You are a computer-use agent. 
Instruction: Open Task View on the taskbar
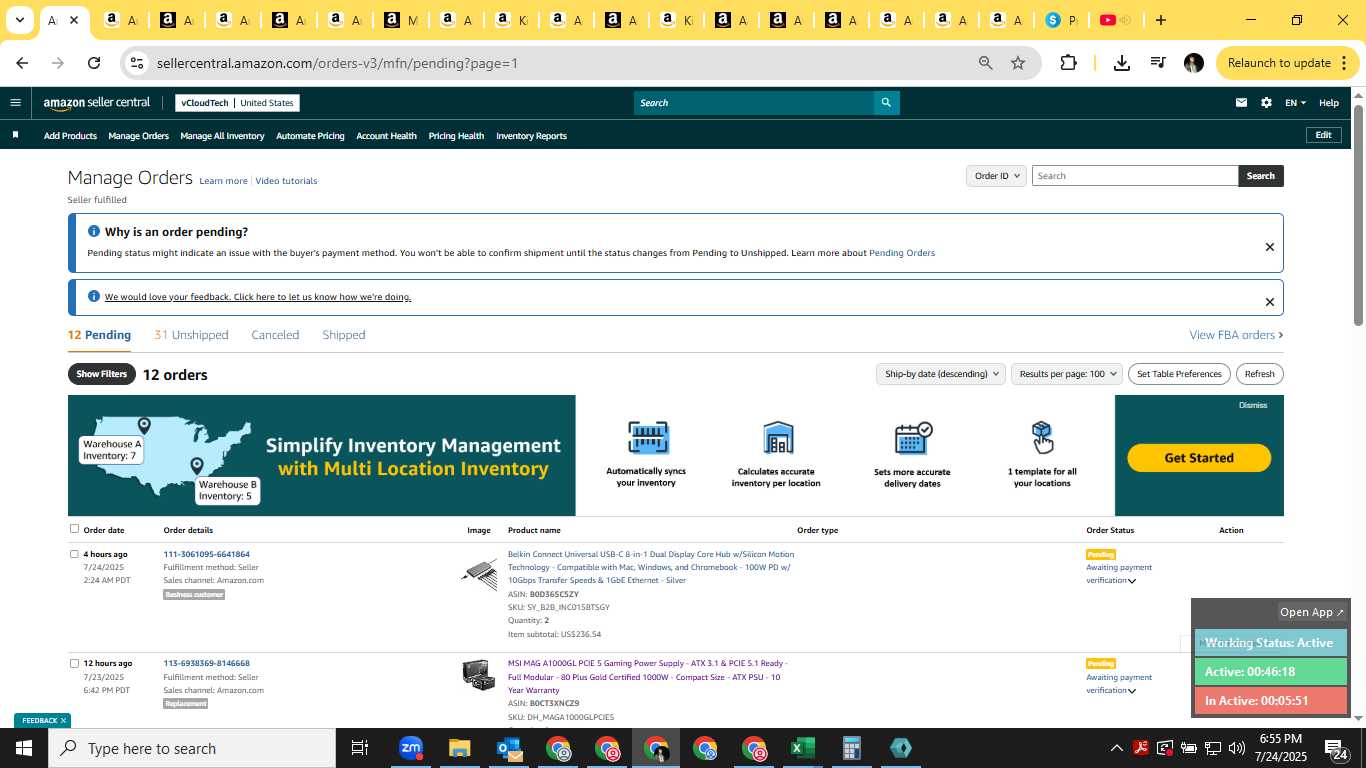[360, 748]
